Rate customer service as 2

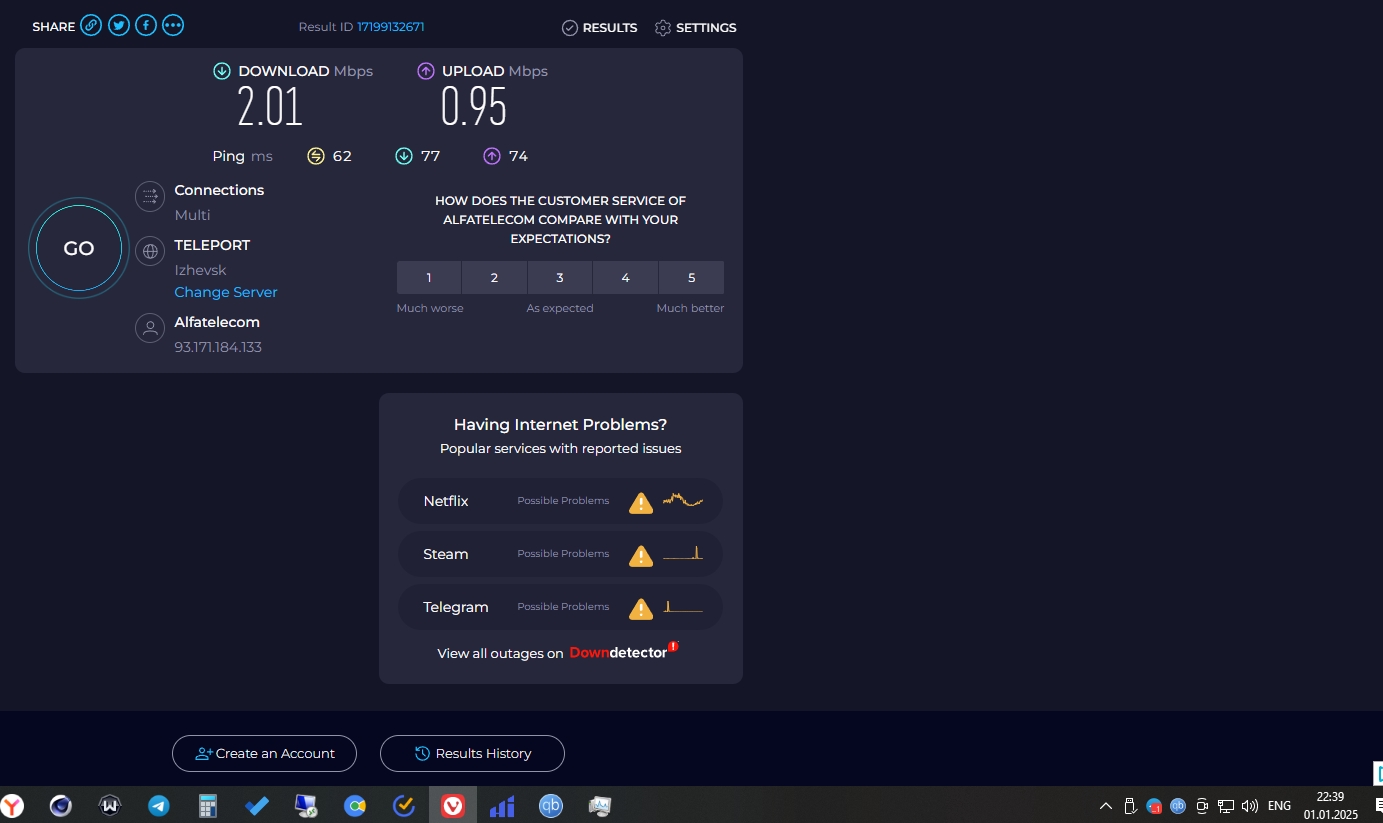(494, 278)
